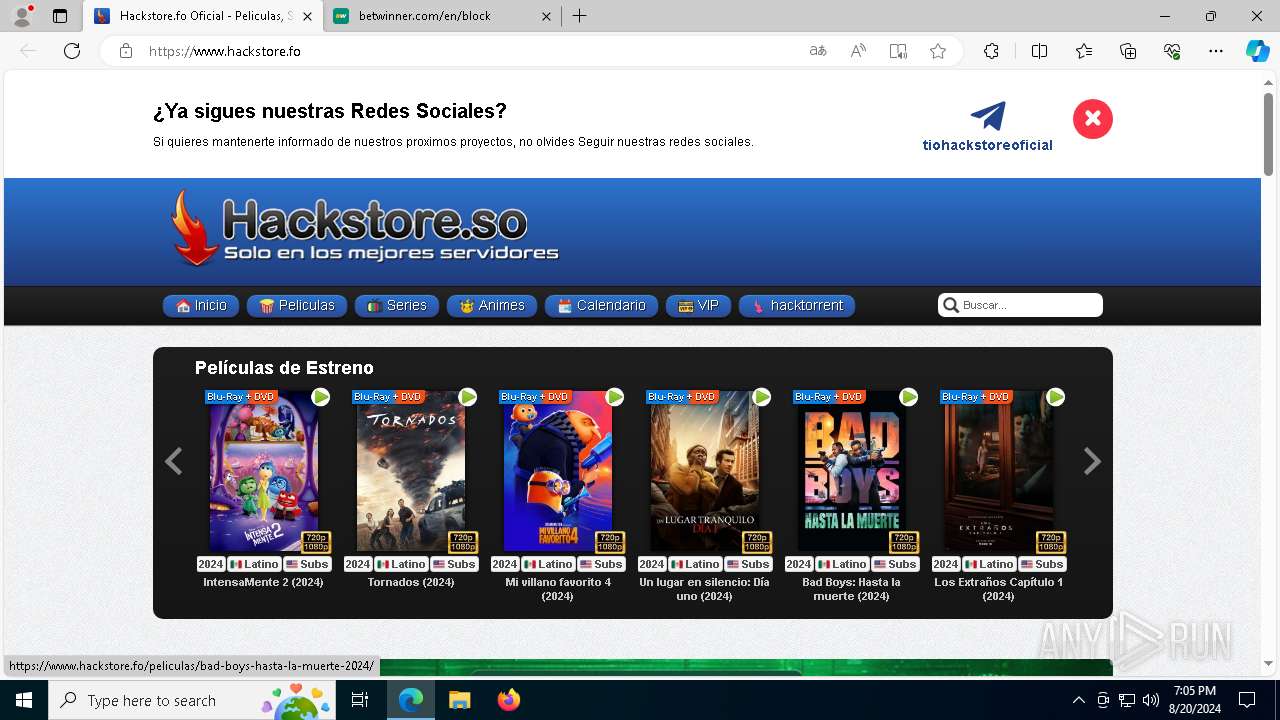
Task: Go to Inicio menu item
Action: pyautogui.click(x=201, y=306)
